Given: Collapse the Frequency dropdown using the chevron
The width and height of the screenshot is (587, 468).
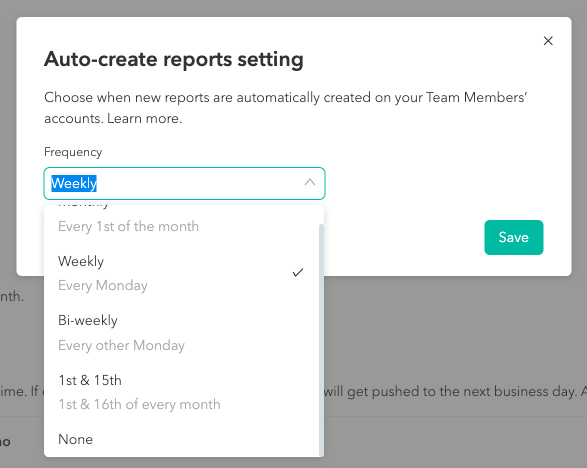Looking at the screenshot, I should (310, 183).
